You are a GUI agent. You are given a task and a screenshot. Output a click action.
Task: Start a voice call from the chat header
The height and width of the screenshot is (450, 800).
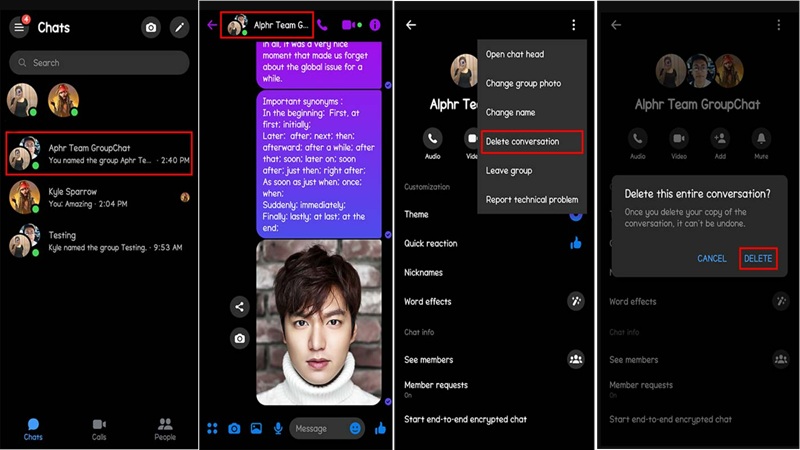[x=322, y=24]
